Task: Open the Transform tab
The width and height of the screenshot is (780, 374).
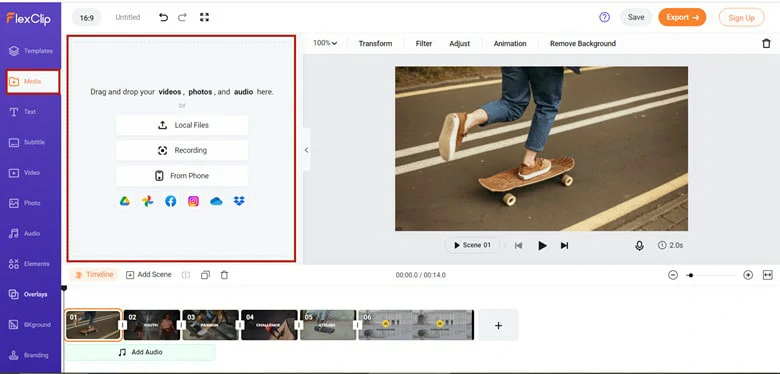Action: (x=375, y=44)
